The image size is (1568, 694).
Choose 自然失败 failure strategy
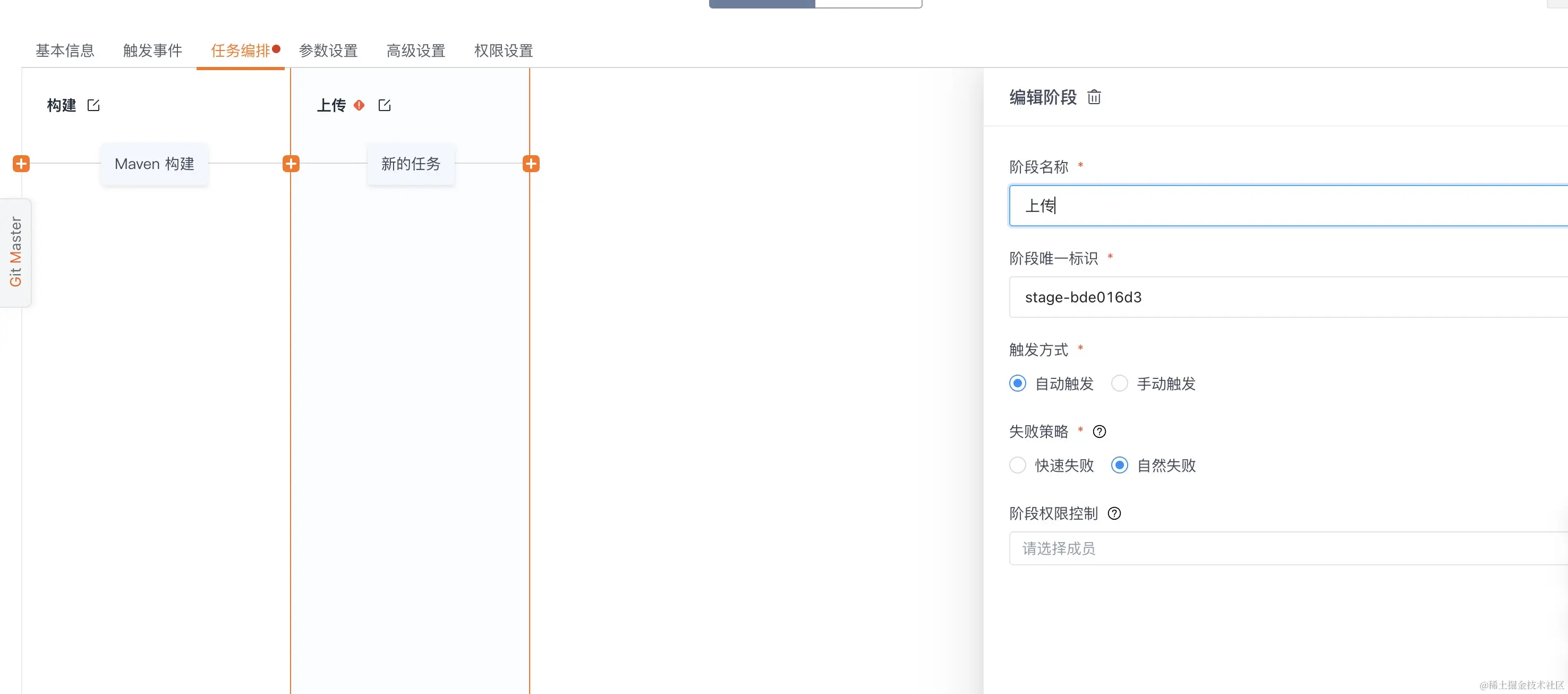tap(1119, 465)
